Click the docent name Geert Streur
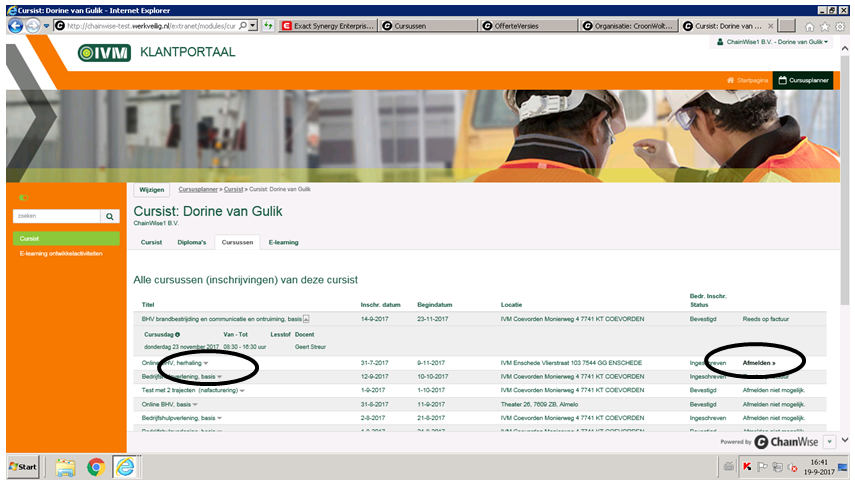This screenshot has height=484, width=855. 310,347
